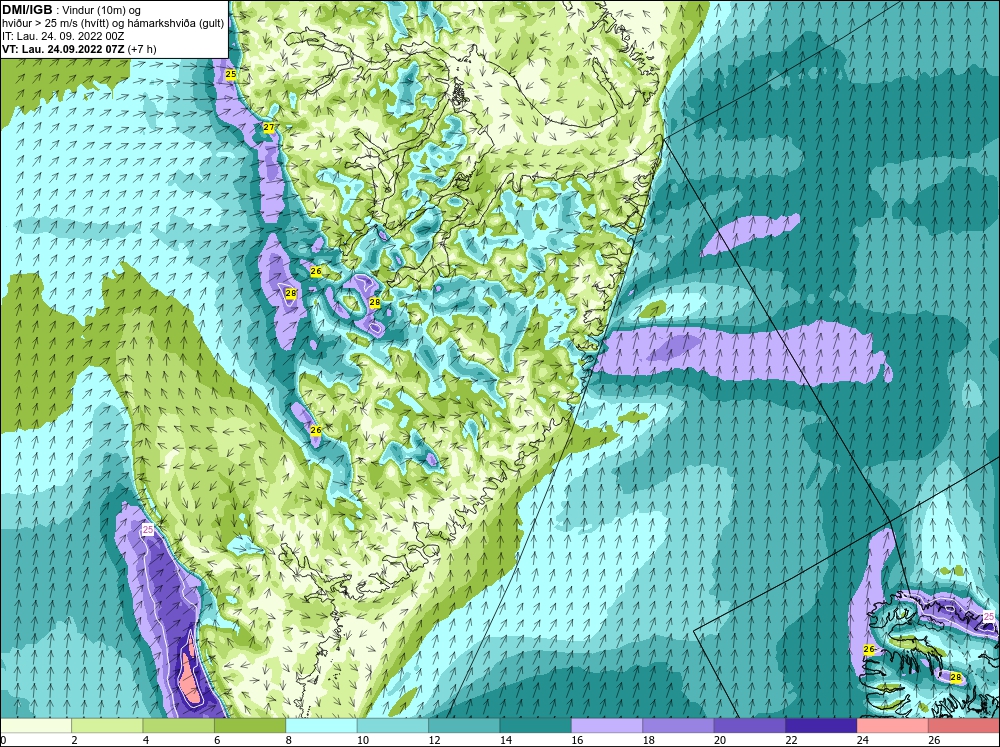The width and height of the screenshot is (1000, 747).
Task: Click the legend scale number "4"
Action: (x=146, y=740)
